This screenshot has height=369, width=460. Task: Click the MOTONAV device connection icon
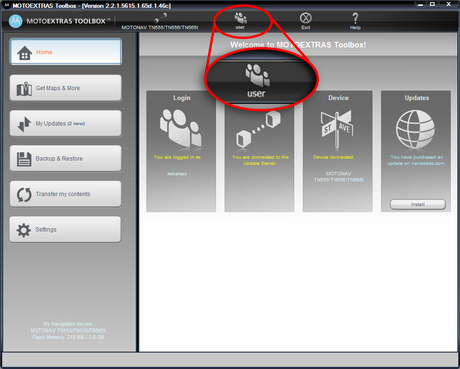point(160,18)
